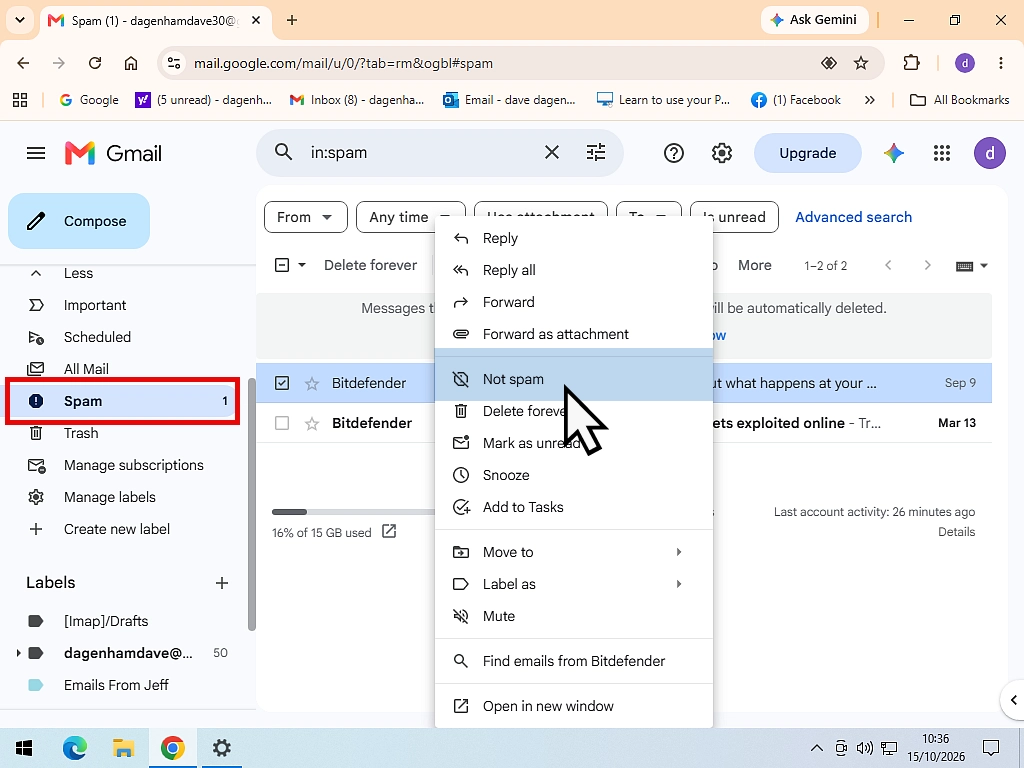The width and height of the screenshot is (1024, 768).
Task: Open Windows Start menu
Action: point(24,748)
